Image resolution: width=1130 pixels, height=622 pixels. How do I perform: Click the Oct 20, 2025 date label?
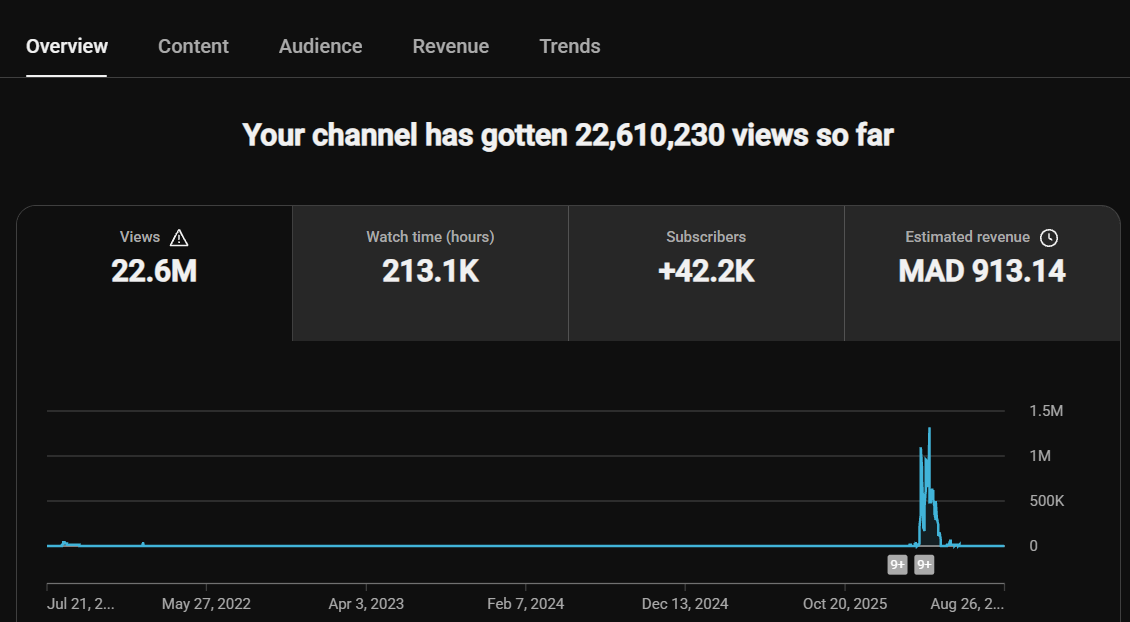coord(845,604)
